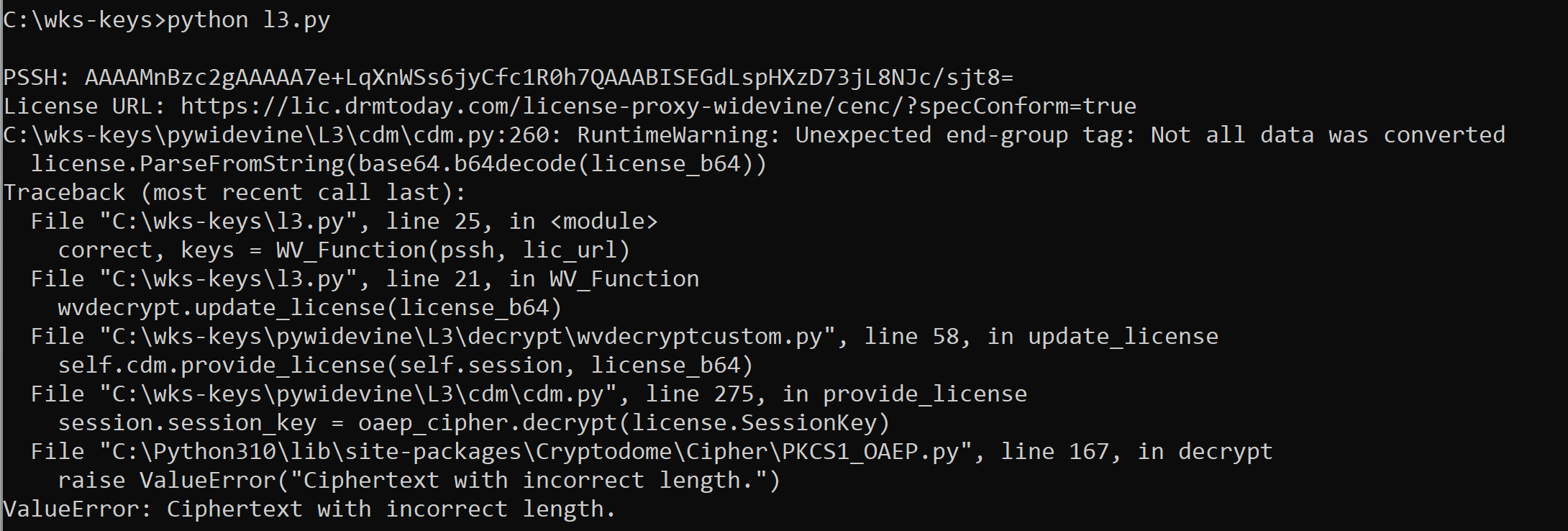This screenshot has width=1568, height=531.
Task: Click the drmtoday license URL
Action: 657,106
